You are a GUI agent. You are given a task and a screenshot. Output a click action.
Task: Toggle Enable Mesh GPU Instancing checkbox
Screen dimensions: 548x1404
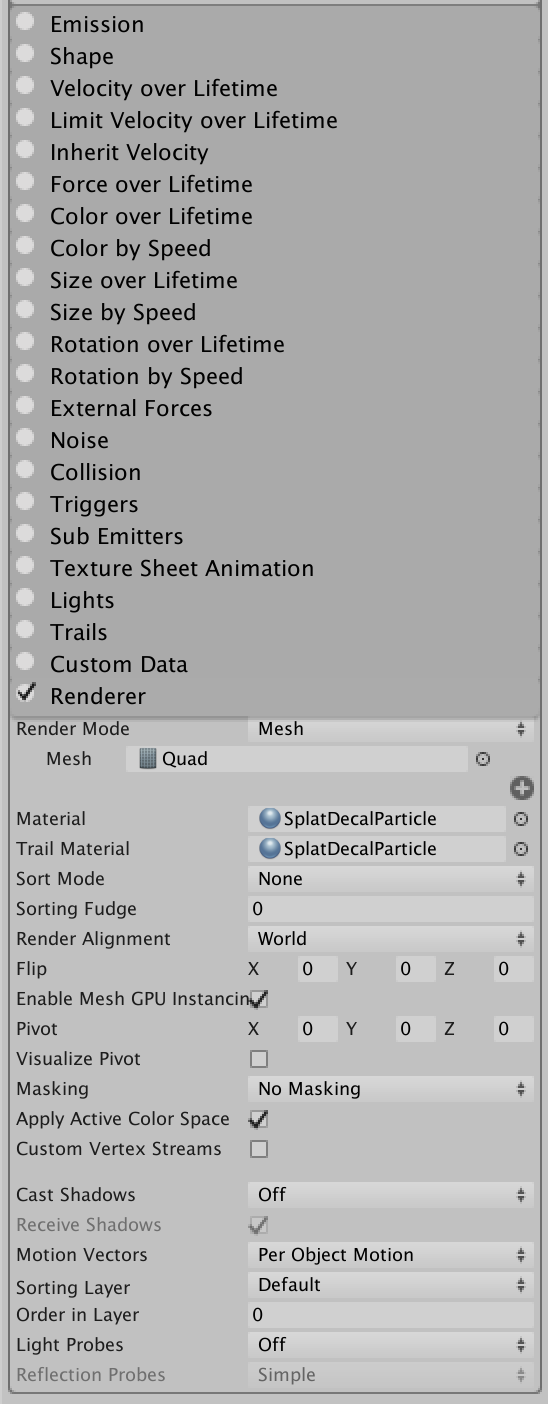coord(259,999)
